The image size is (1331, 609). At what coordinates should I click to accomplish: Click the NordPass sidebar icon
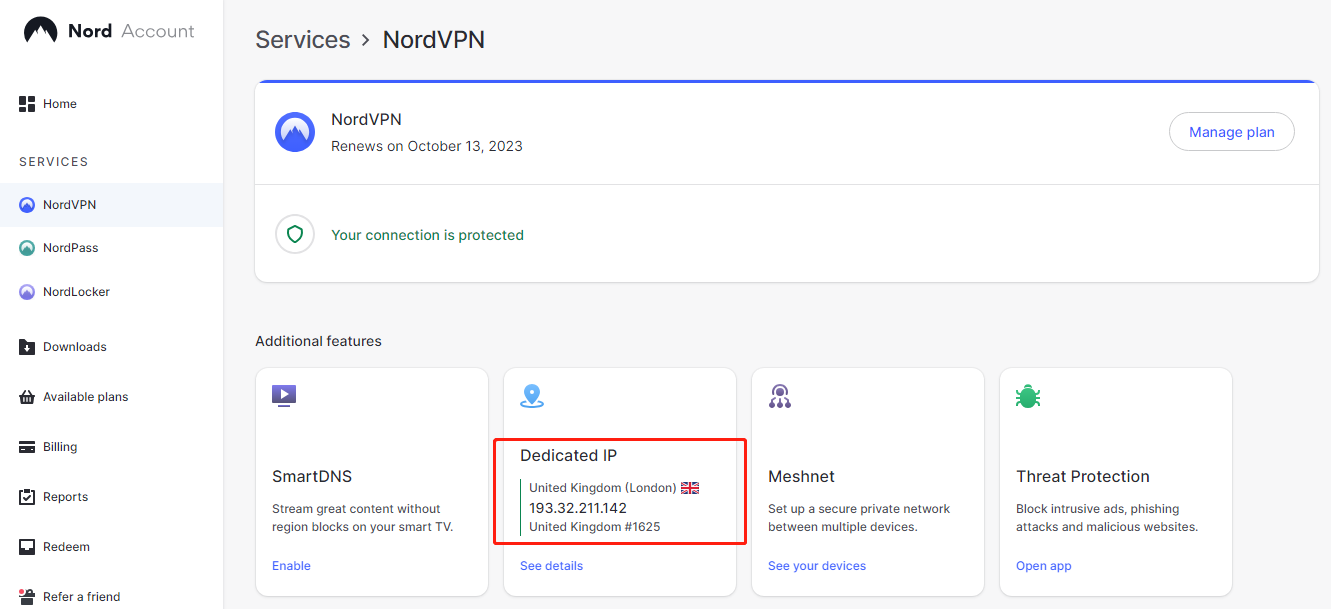tap(27, 248)
